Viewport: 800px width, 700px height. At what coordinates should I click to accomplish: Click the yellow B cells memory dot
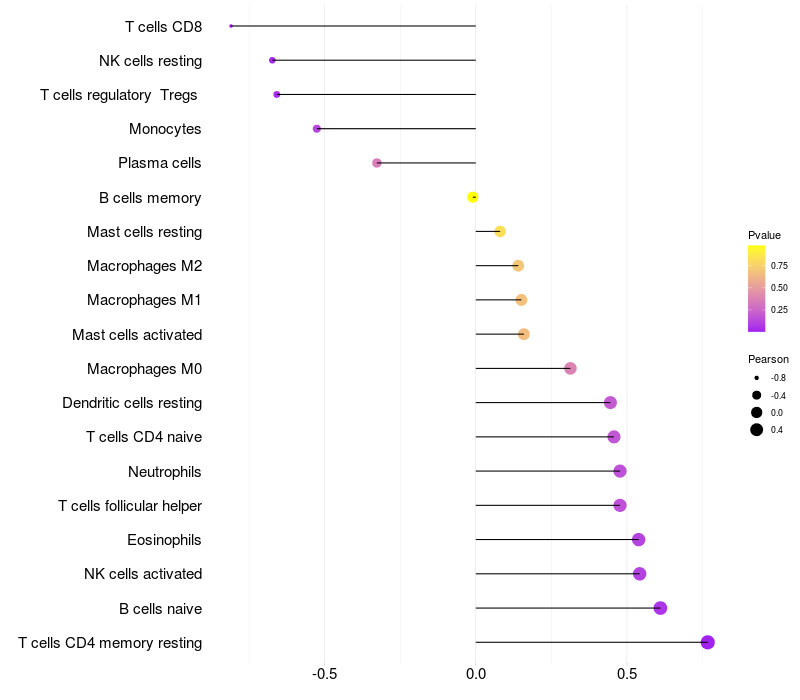point(473,198)
